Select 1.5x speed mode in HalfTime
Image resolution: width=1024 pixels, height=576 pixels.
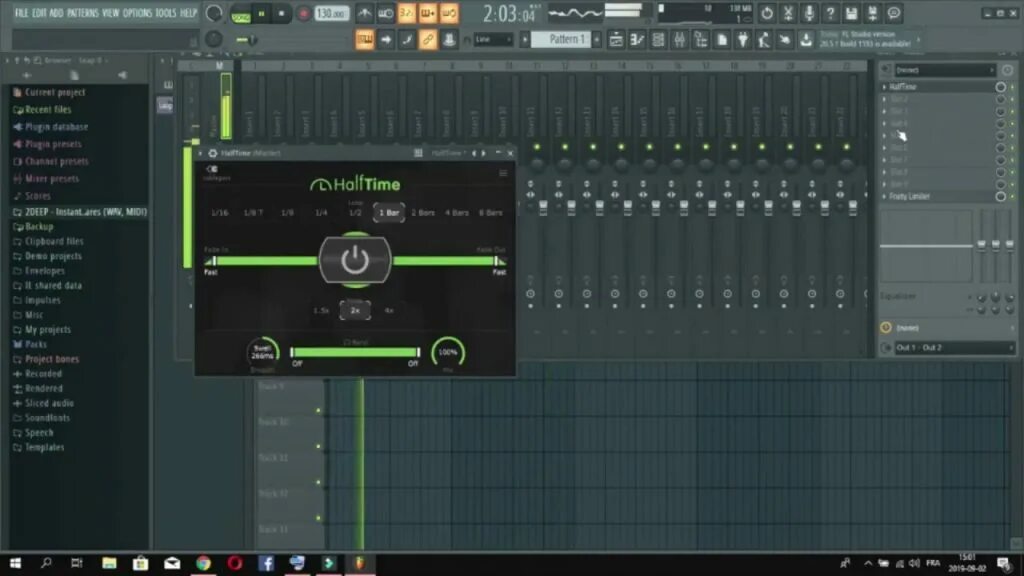(x=321, y=311)
